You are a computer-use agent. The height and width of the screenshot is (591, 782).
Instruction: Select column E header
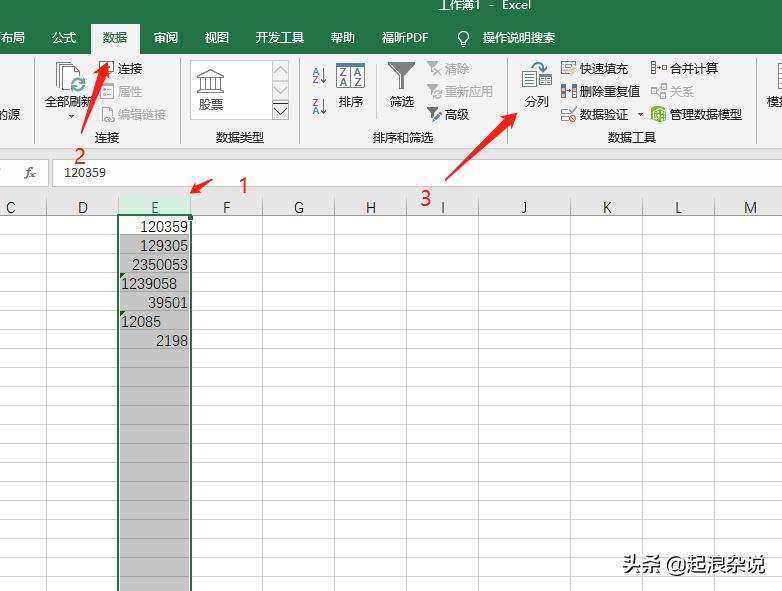[155, 207]
